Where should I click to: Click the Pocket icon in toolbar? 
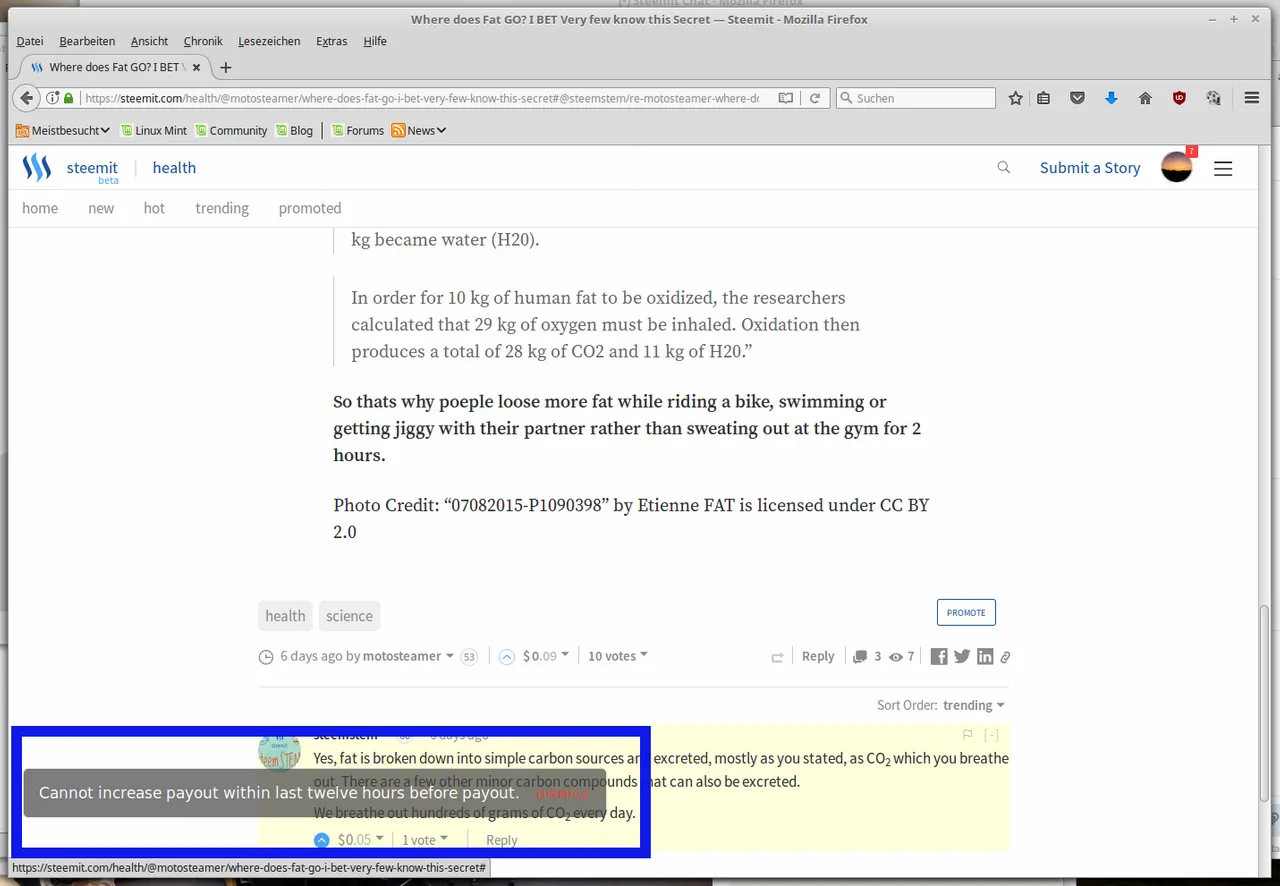[x=1077, y=98]
